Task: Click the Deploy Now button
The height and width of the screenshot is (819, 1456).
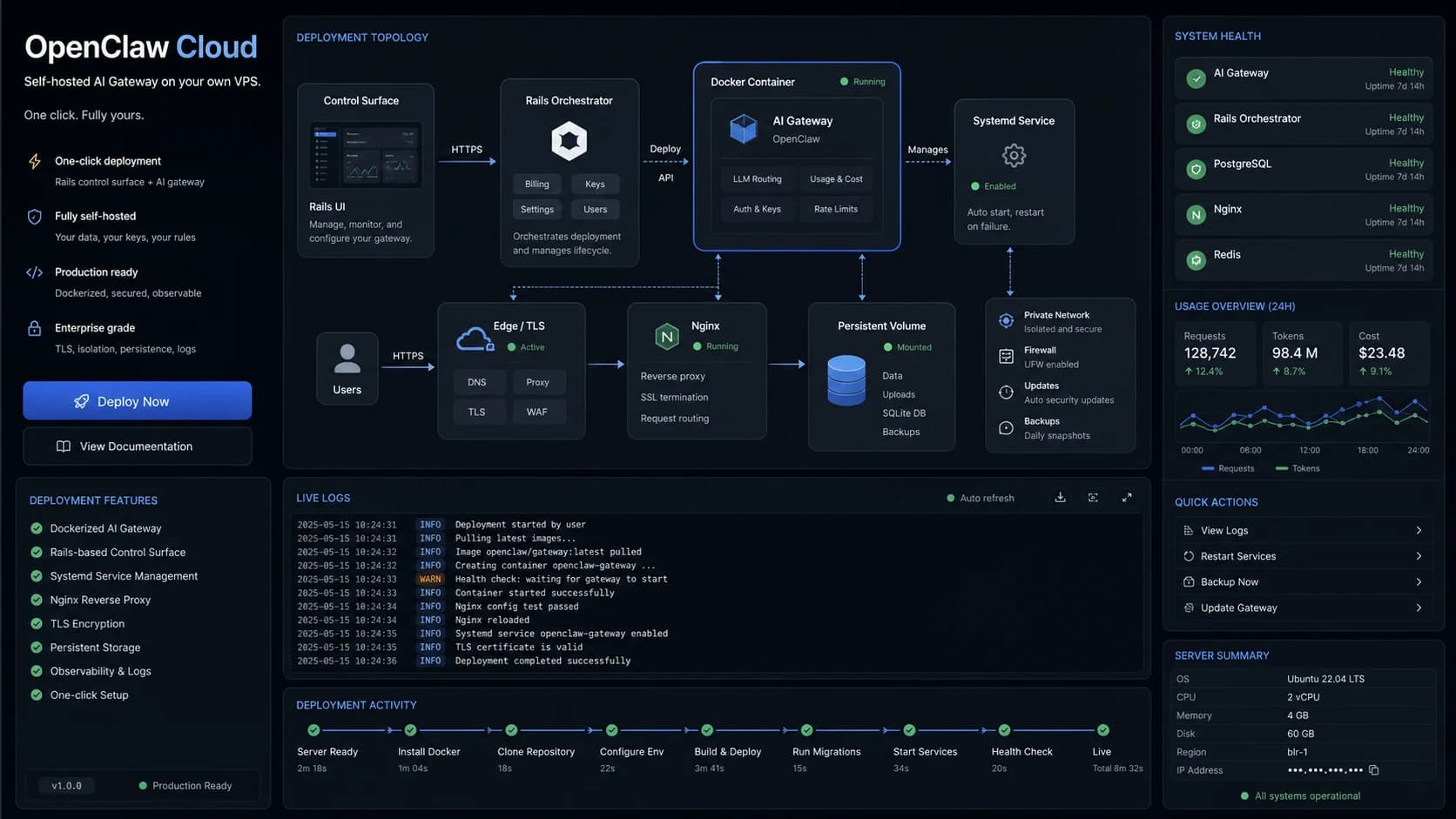Action: (x=138, y=400)
